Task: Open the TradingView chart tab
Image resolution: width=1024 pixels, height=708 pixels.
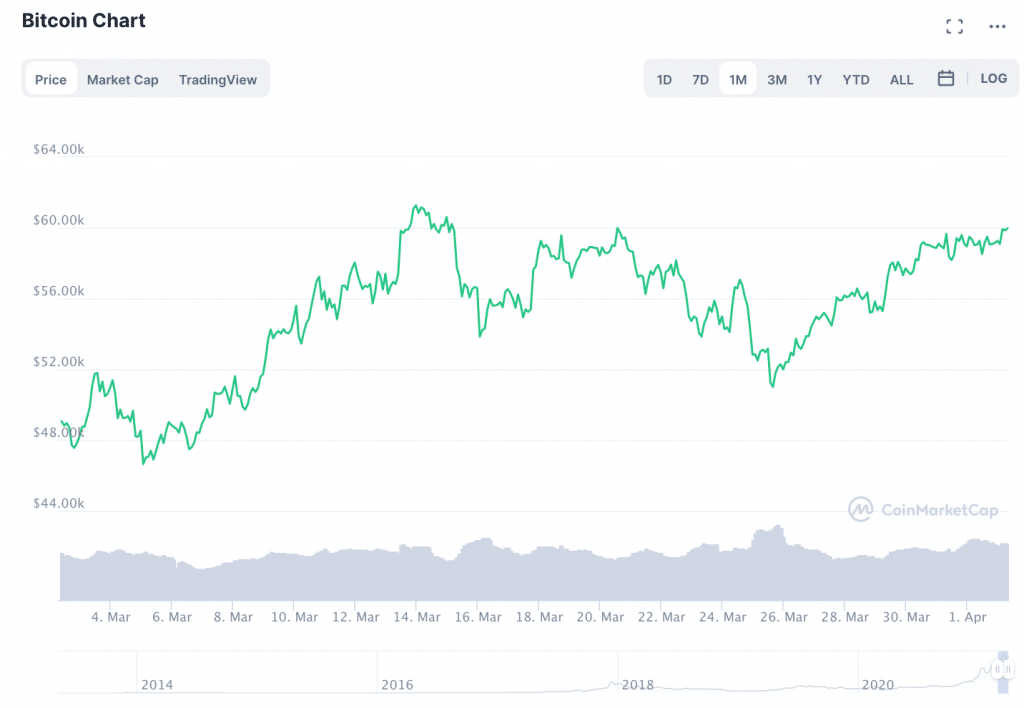Action: [x=217, y=79]
